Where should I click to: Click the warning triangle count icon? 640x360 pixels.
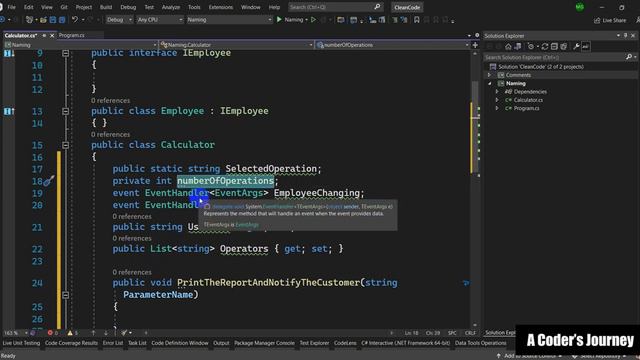coord(70,333)
